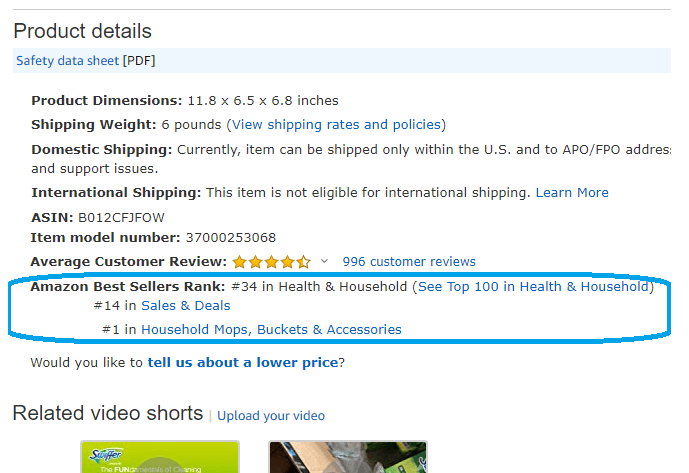The height and width of the screenshot is (473, 689).
Task: Select the ASIN value B012CFJFOW
Action: [x=121, y=218]
